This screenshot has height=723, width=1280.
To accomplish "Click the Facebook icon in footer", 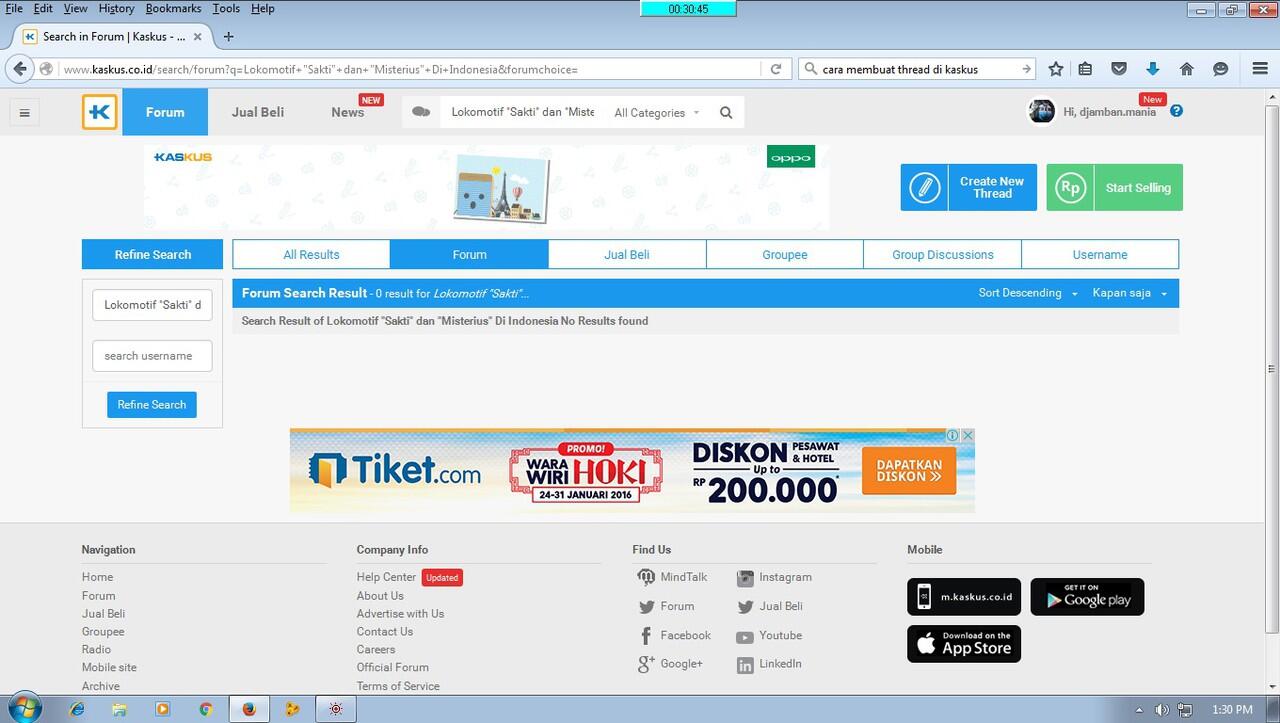I will (x=646, y=636).
